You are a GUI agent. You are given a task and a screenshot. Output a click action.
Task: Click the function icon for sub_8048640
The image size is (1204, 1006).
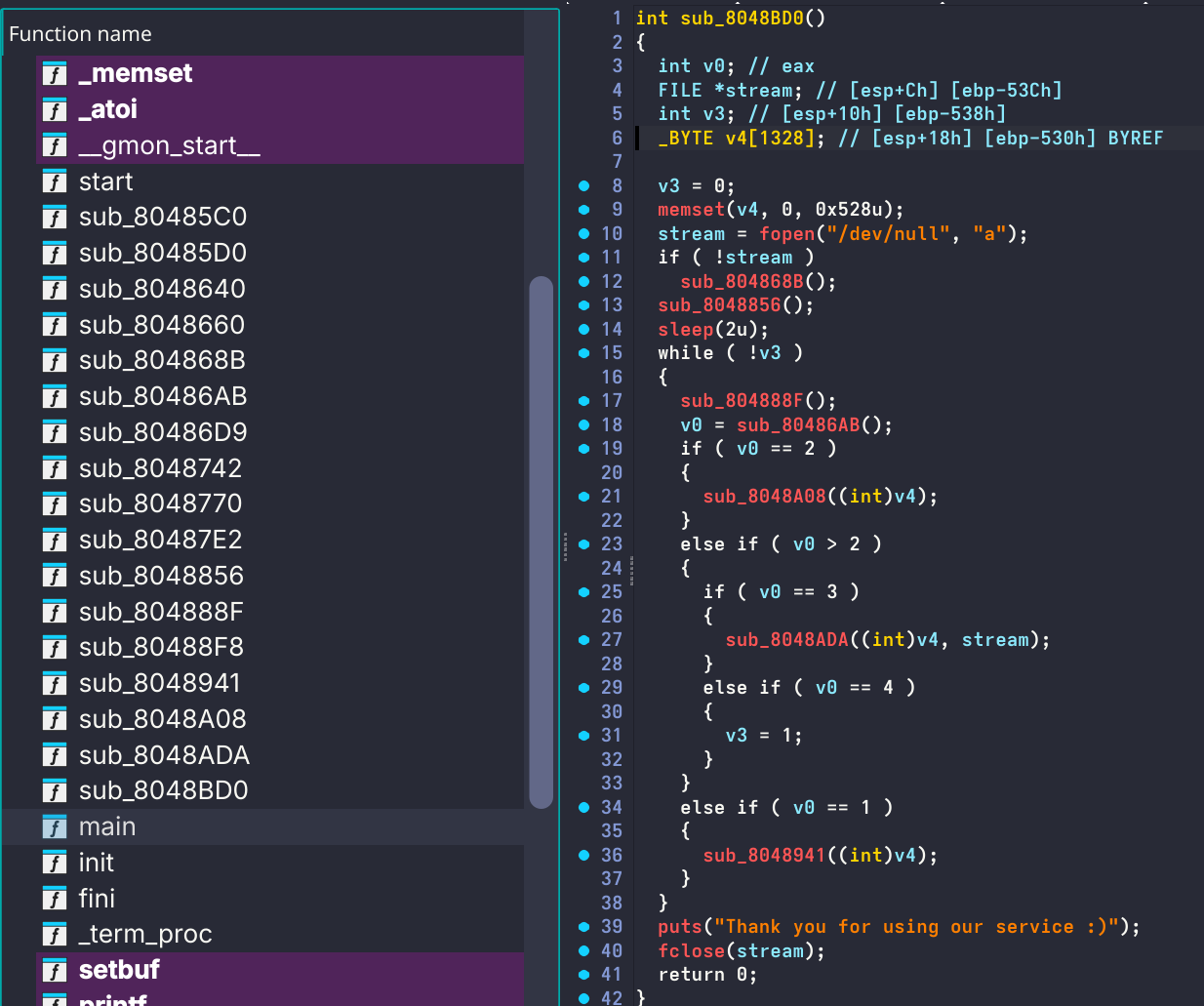(55, 289)
